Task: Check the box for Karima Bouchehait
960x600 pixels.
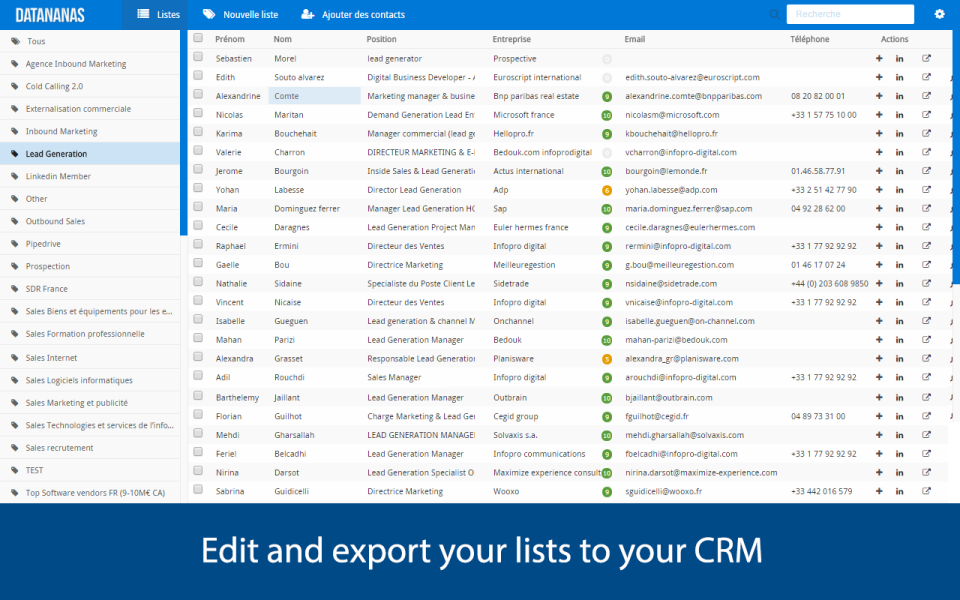Action: (x=198, y=133)
